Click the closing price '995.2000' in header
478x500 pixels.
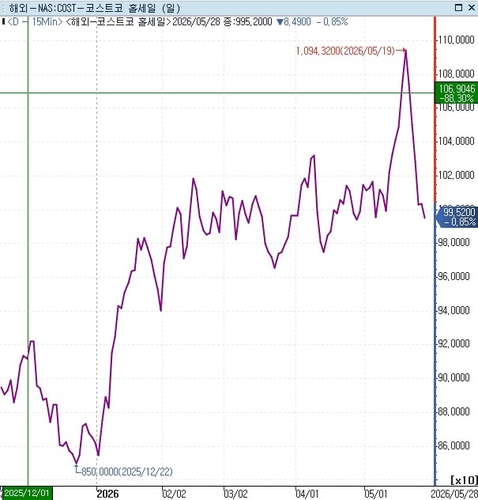(x=253, y=22)
